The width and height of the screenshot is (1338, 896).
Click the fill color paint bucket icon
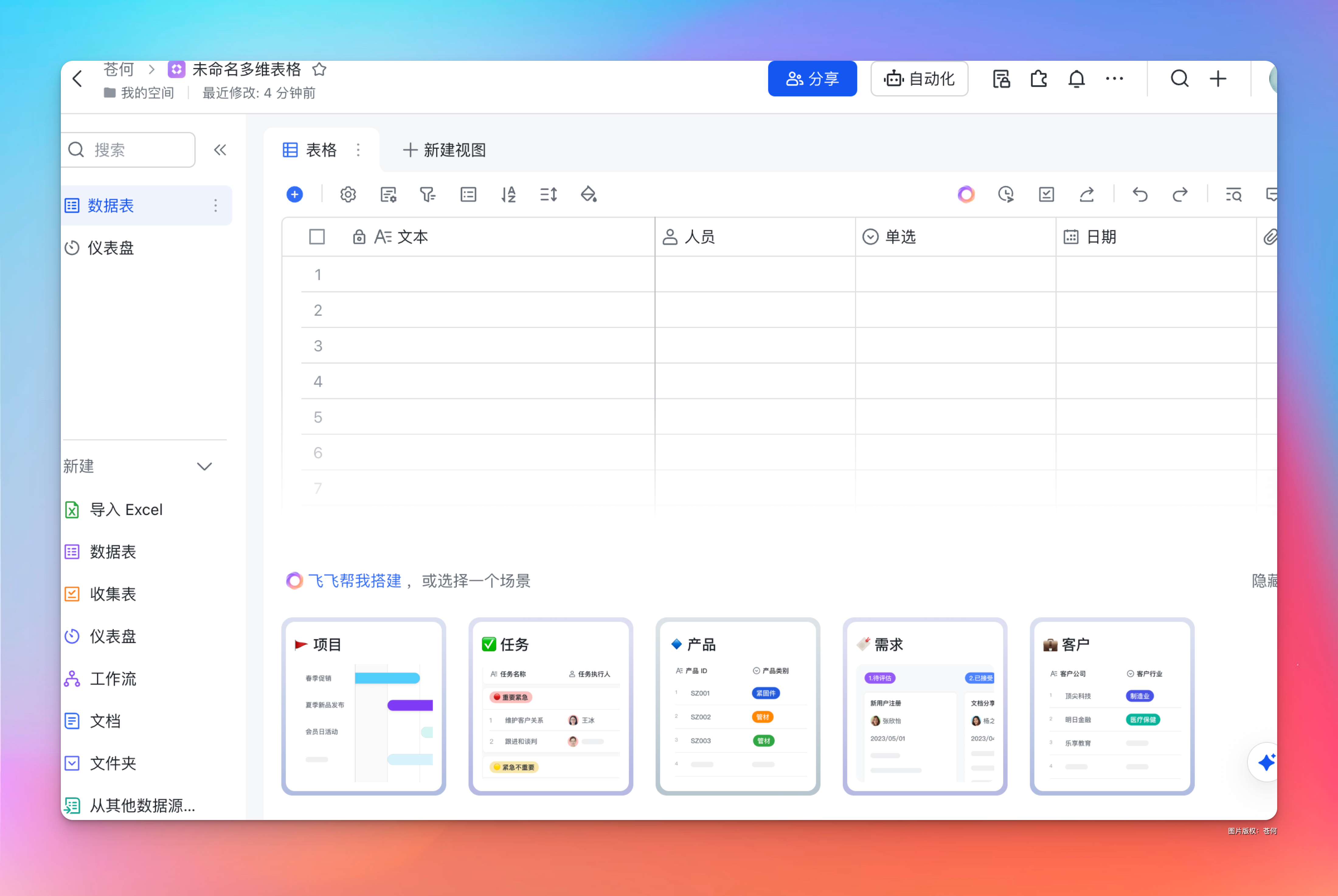[x=588, y=195]
